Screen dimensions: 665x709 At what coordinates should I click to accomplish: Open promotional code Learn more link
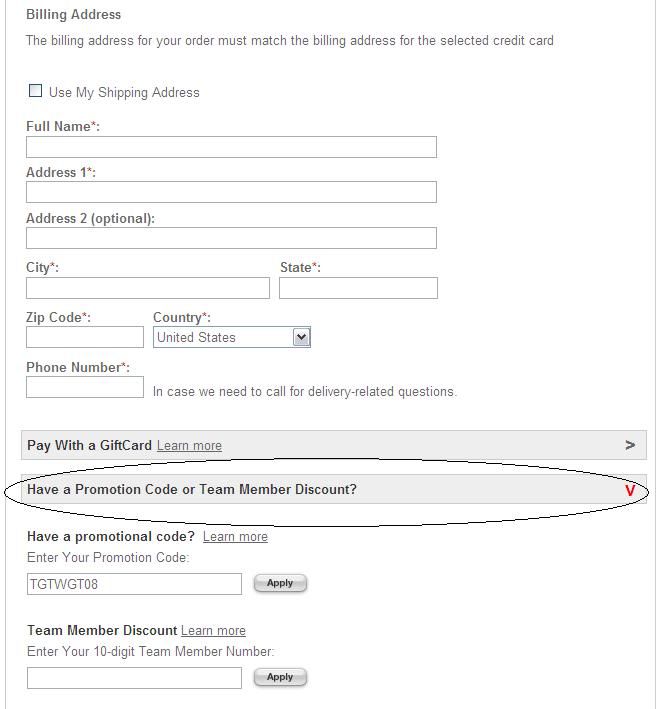coord(235,536)
